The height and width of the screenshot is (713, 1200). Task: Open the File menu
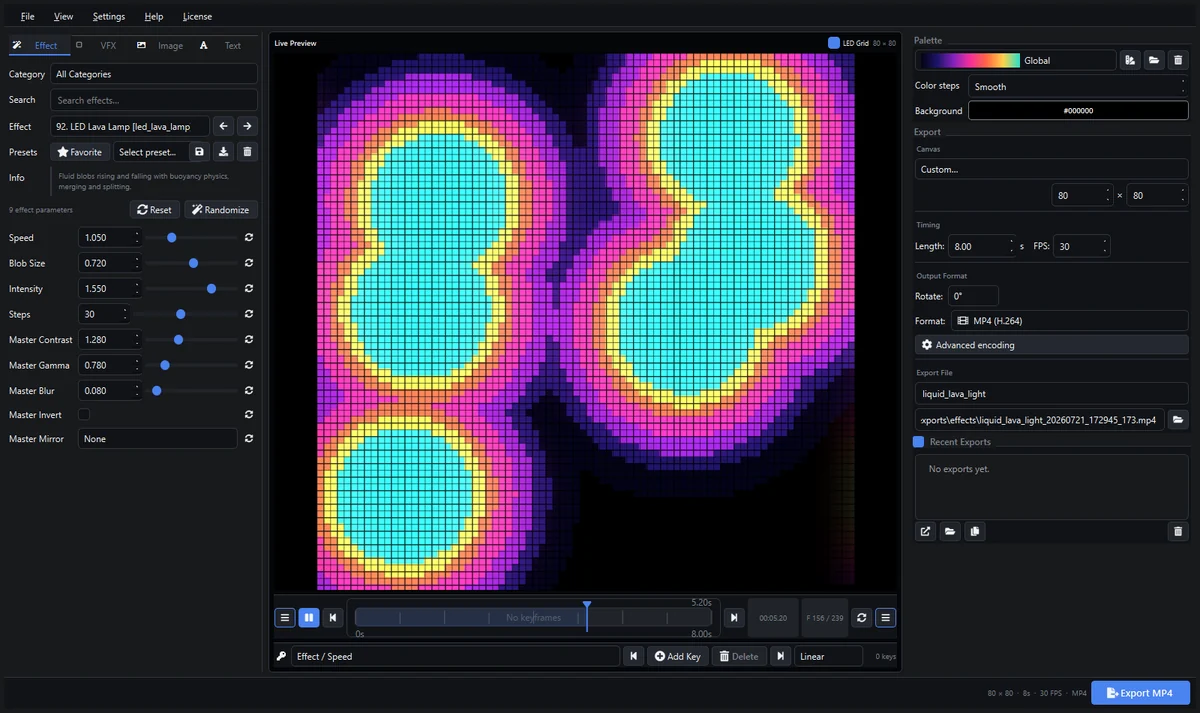coord(27,17)
